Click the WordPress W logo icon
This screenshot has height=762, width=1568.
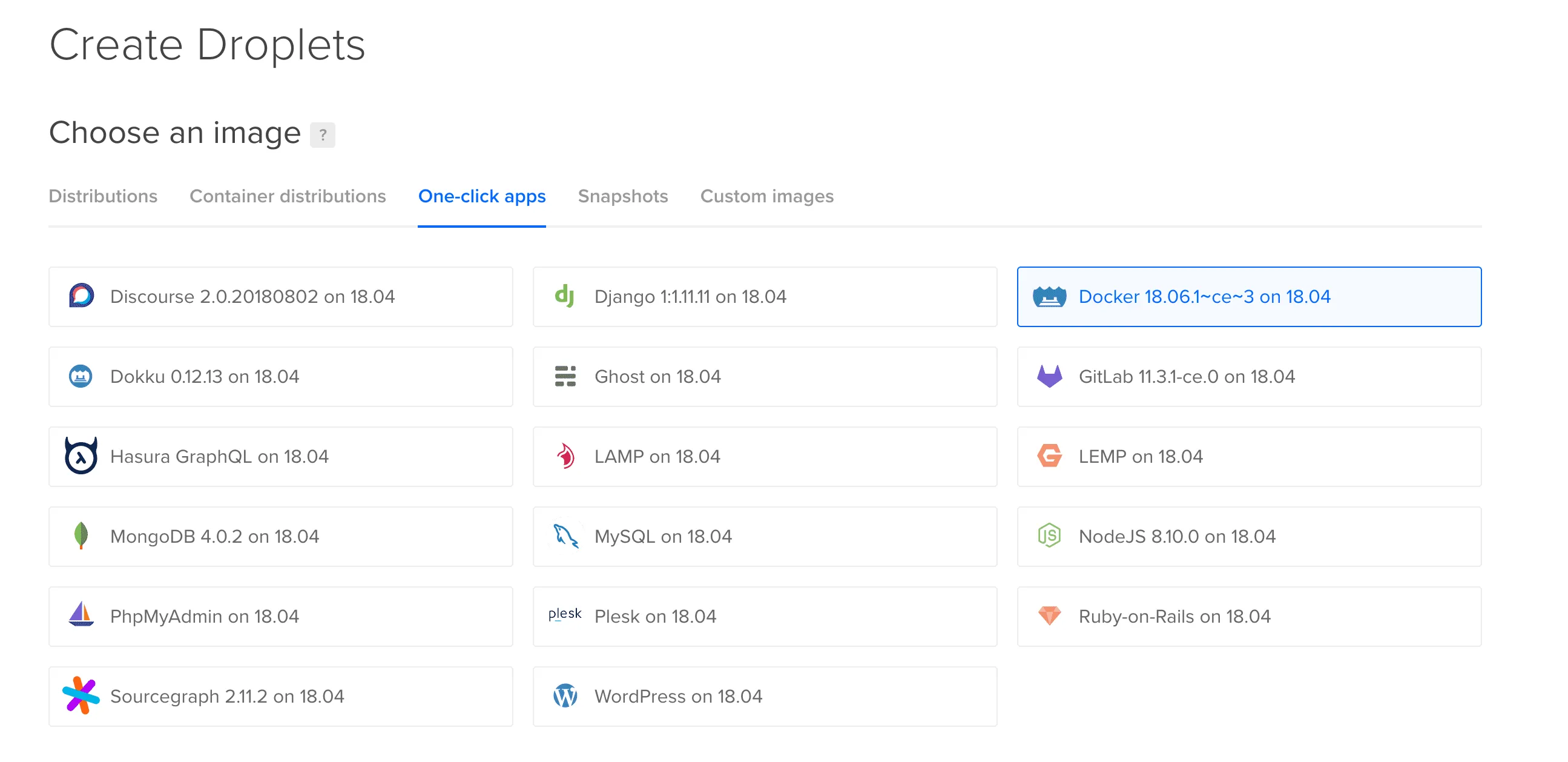[565, 695]
